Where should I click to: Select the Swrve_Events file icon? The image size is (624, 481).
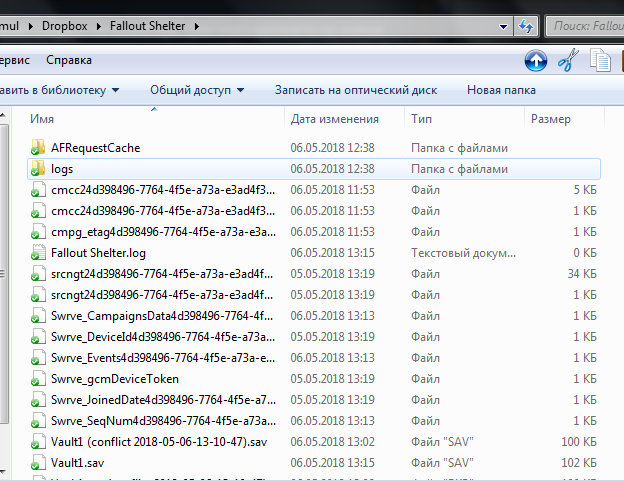click(x=37, y=358)
